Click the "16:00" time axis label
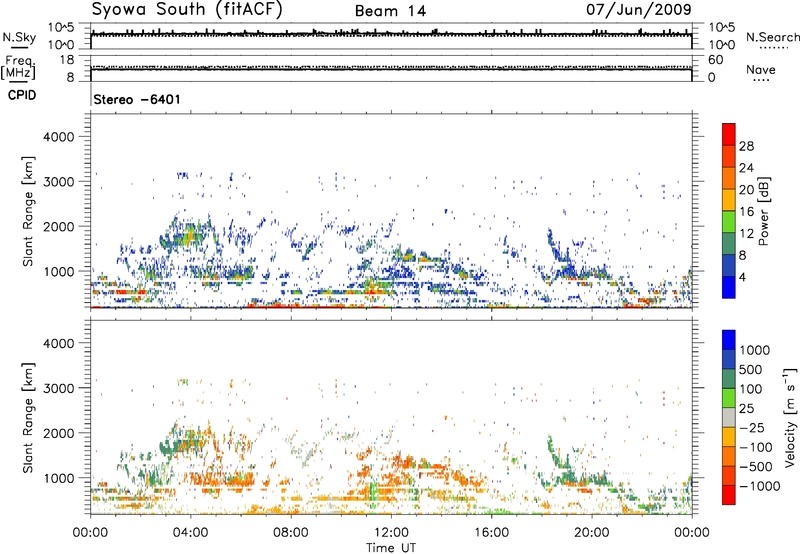800x554 pixels. click(491, 532)
